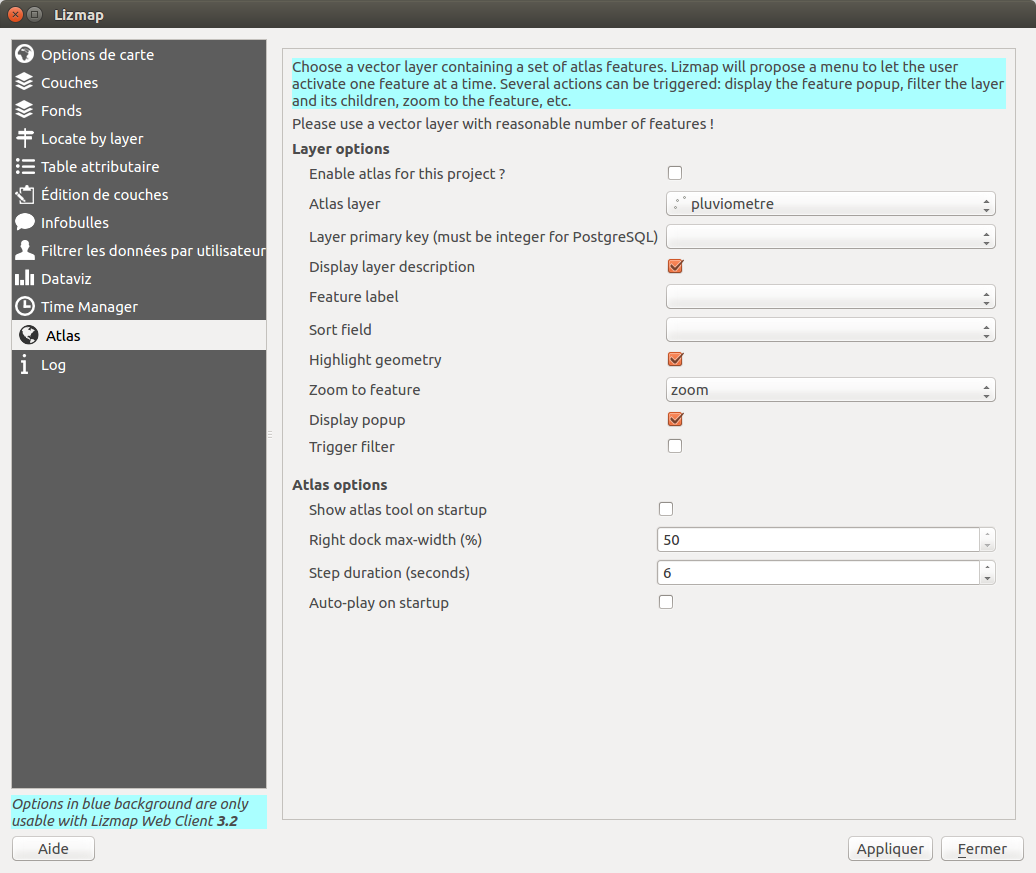Expand the Feature label combo box

[831, 297]
